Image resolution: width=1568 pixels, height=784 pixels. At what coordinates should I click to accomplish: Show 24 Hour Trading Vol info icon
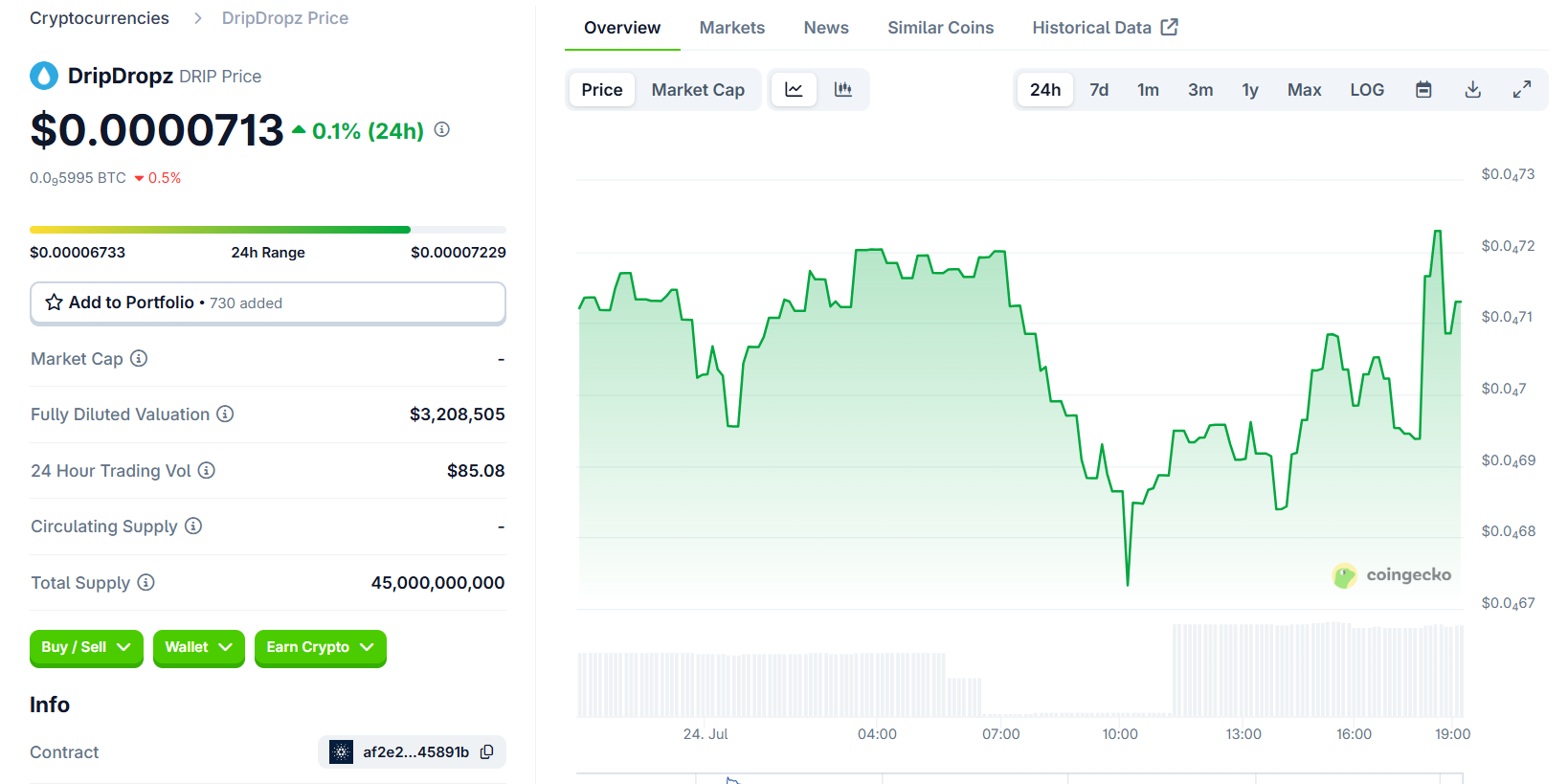(x=207, y=470)
